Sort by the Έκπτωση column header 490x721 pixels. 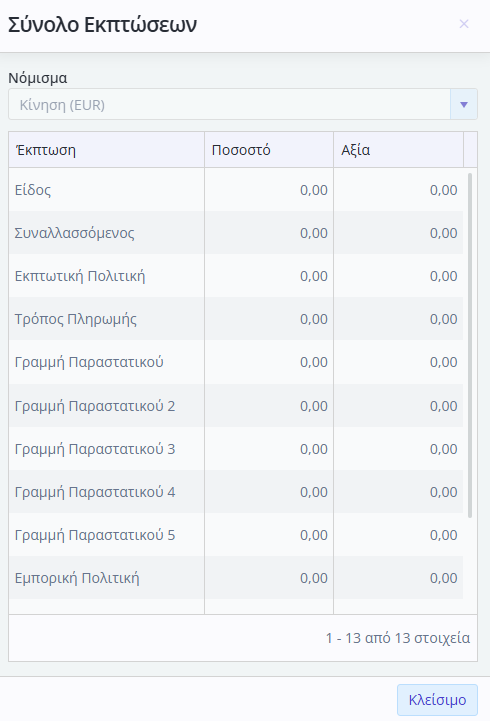point(106,150)
